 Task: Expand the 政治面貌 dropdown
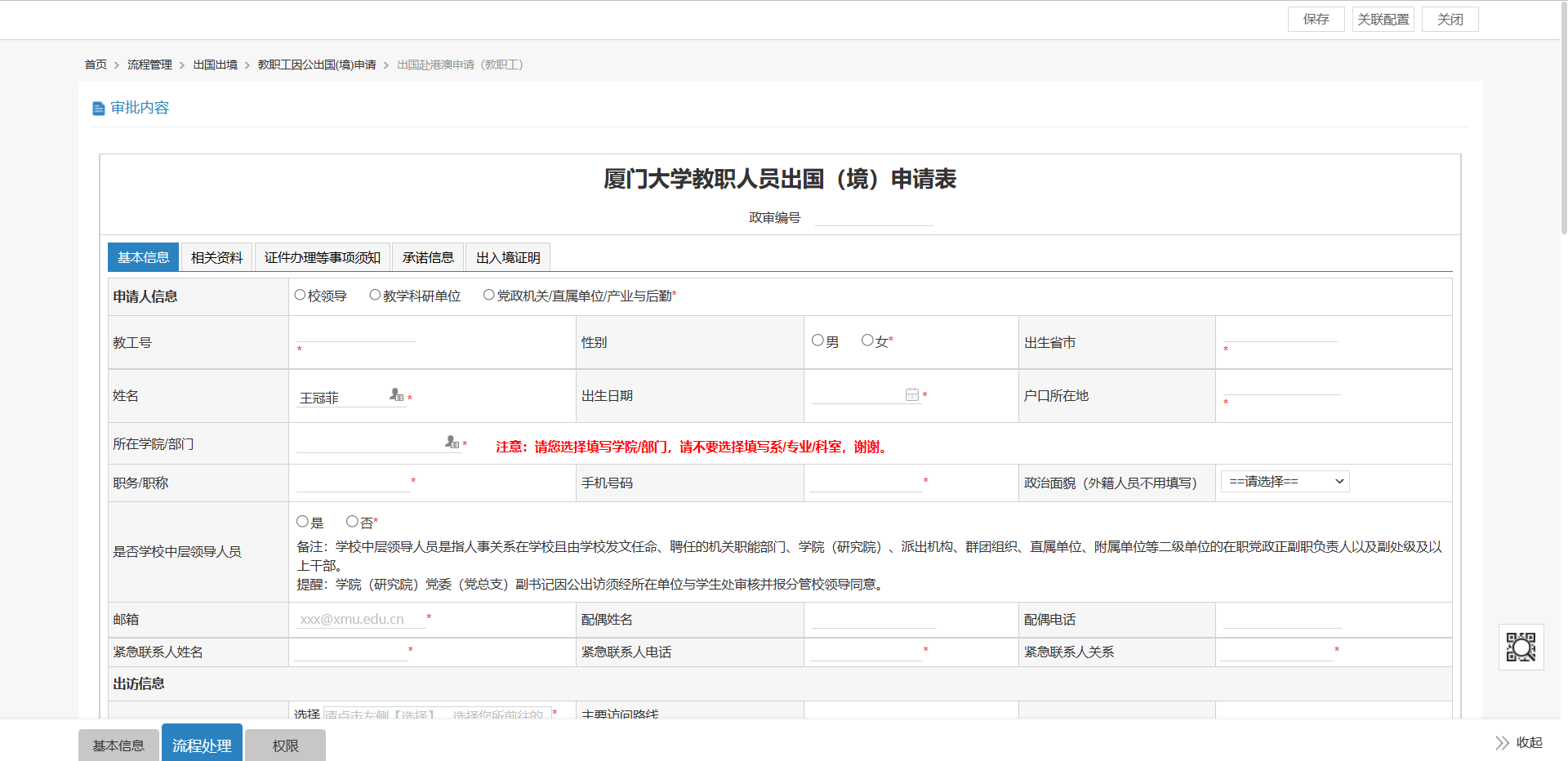(1285, 482)
